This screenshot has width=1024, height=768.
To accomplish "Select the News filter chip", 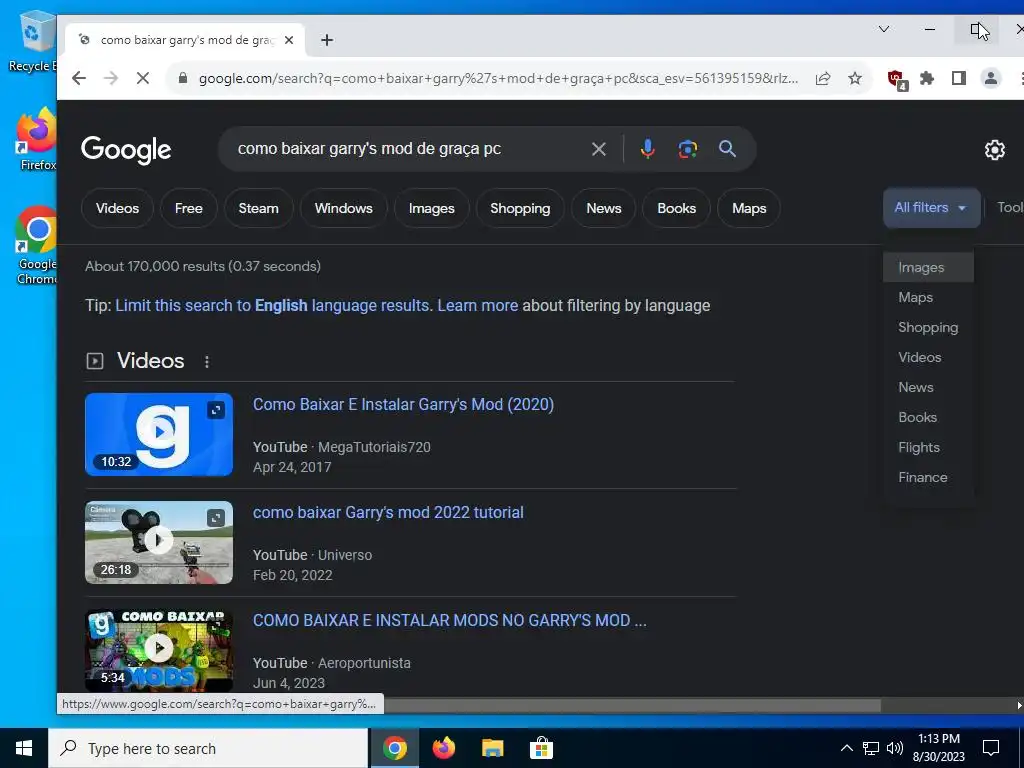I will [x=603, y=208].
